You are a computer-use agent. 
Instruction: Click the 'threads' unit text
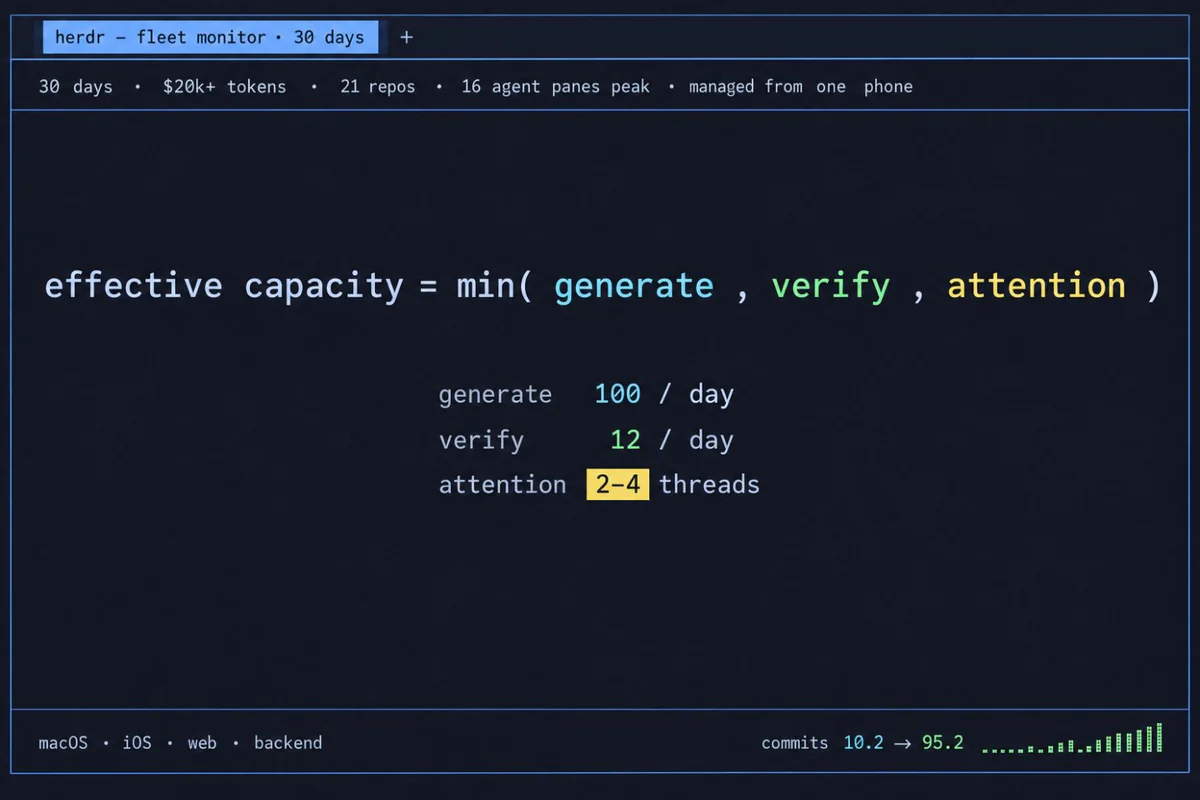(x=709, y=485)
